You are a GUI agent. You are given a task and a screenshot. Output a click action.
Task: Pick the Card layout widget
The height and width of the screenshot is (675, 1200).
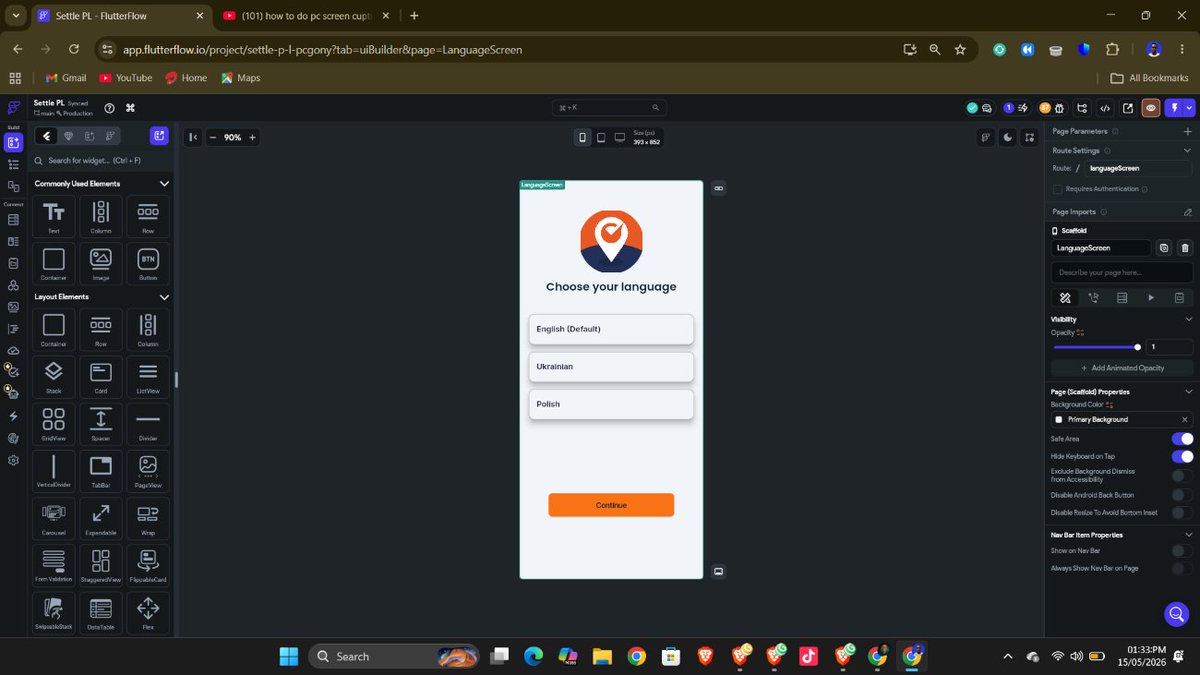coord(101,377)
